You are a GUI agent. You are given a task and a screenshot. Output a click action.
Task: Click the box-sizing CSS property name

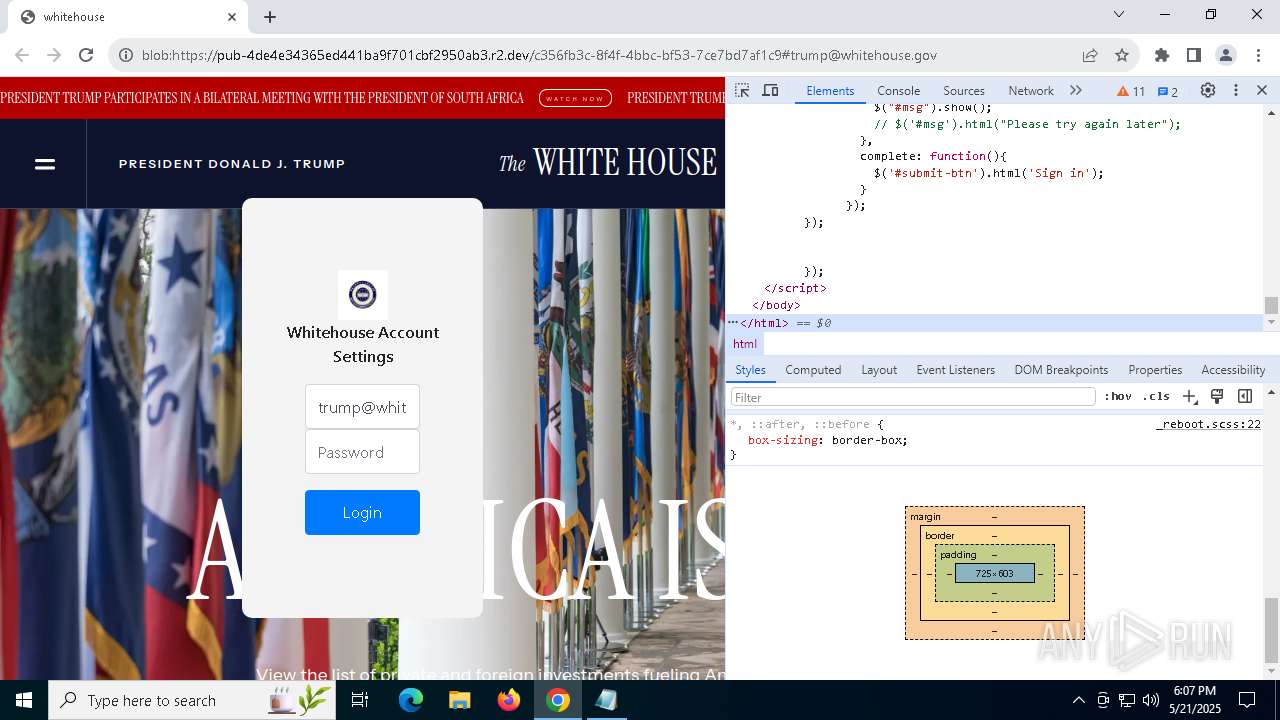pos(781,440)
